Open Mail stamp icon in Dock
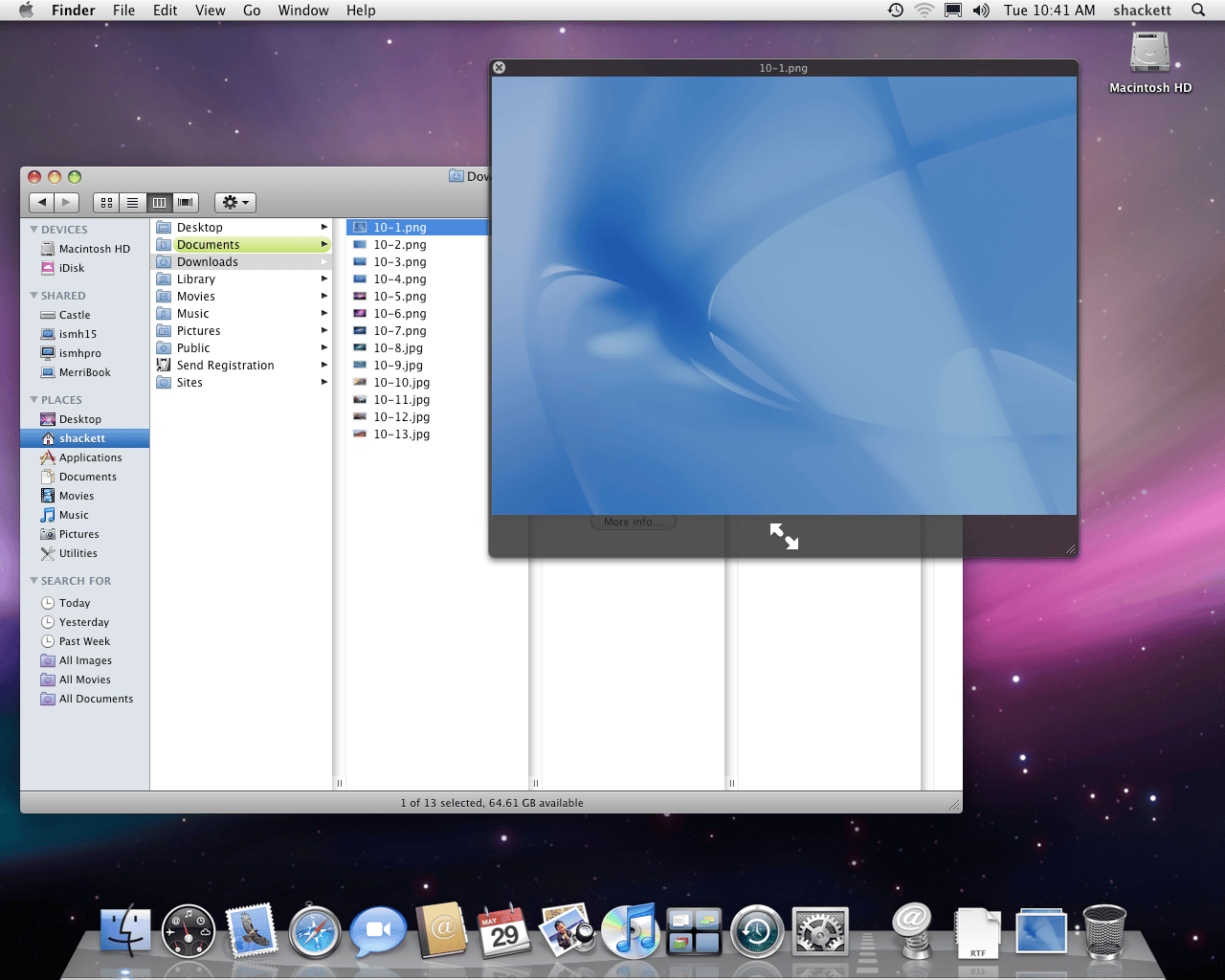The width and height of the screenshot is (1225, 980). click(252, 931)
